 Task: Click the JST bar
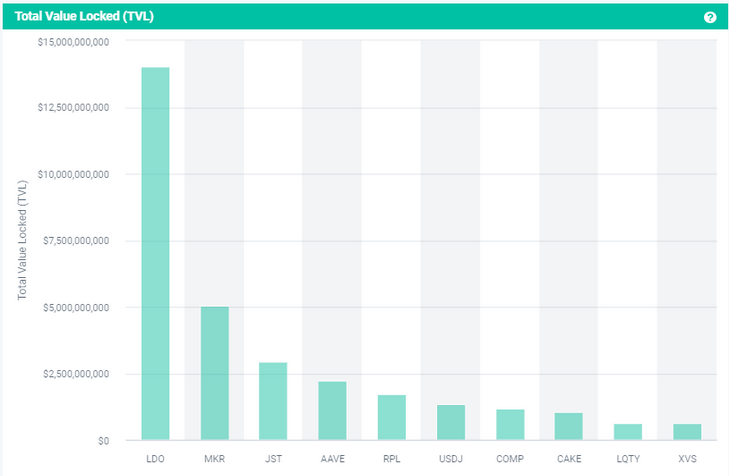click(273, 401)
